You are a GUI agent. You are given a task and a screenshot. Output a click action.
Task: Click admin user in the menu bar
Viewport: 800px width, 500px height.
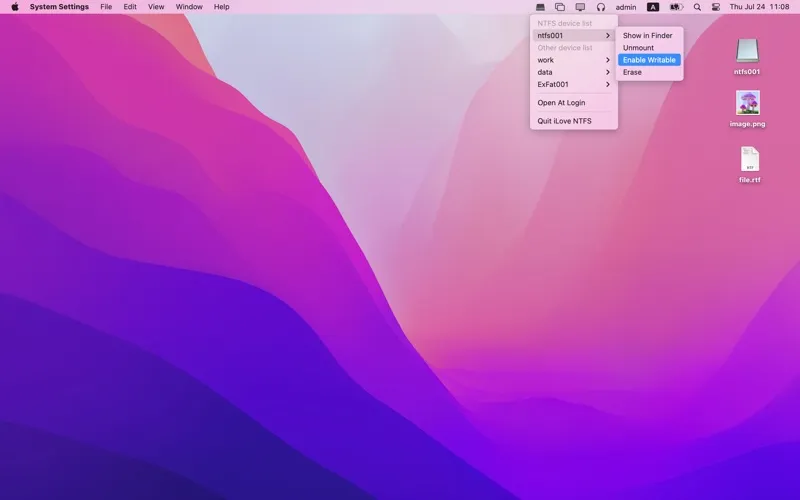(626, 7)
